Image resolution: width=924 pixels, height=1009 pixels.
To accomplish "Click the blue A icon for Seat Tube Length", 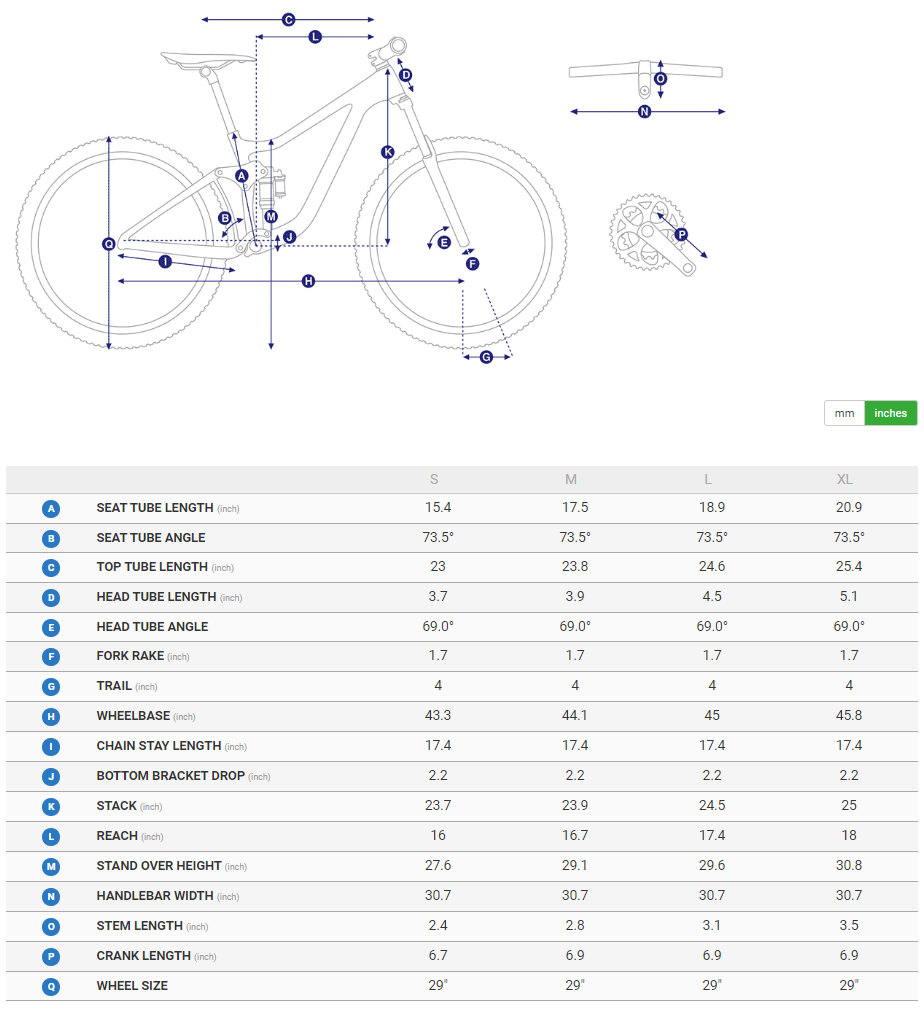I will pos(51,508).
